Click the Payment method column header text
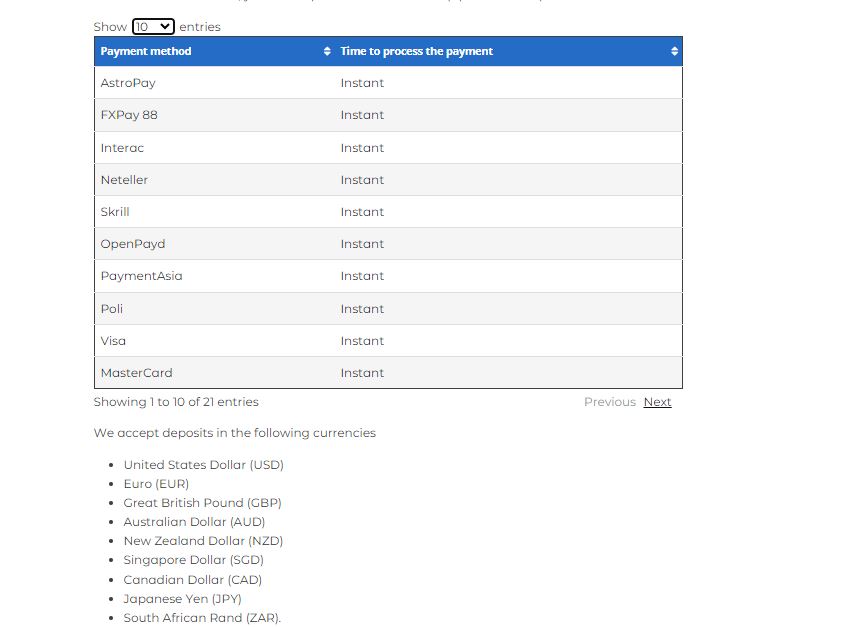The image size is (854, 627). (146, 51)
